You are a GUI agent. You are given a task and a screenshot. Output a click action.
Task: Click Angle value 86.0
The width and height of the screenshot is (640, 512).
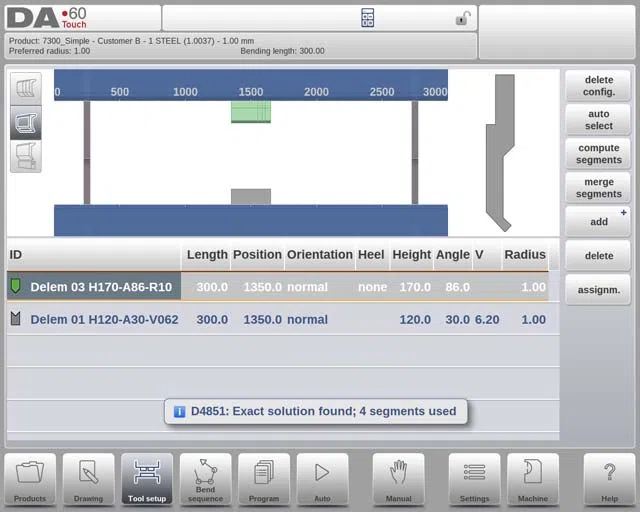(x=458, y=287)
